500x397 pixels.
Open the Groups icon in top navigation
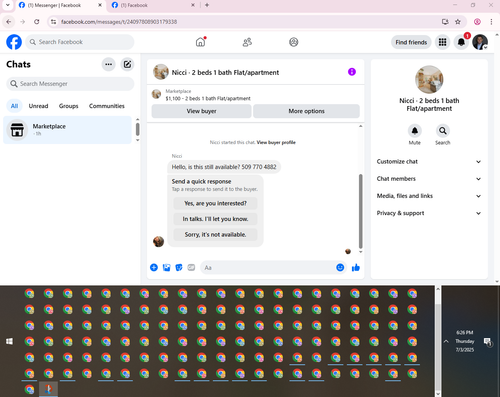(294, 42)
